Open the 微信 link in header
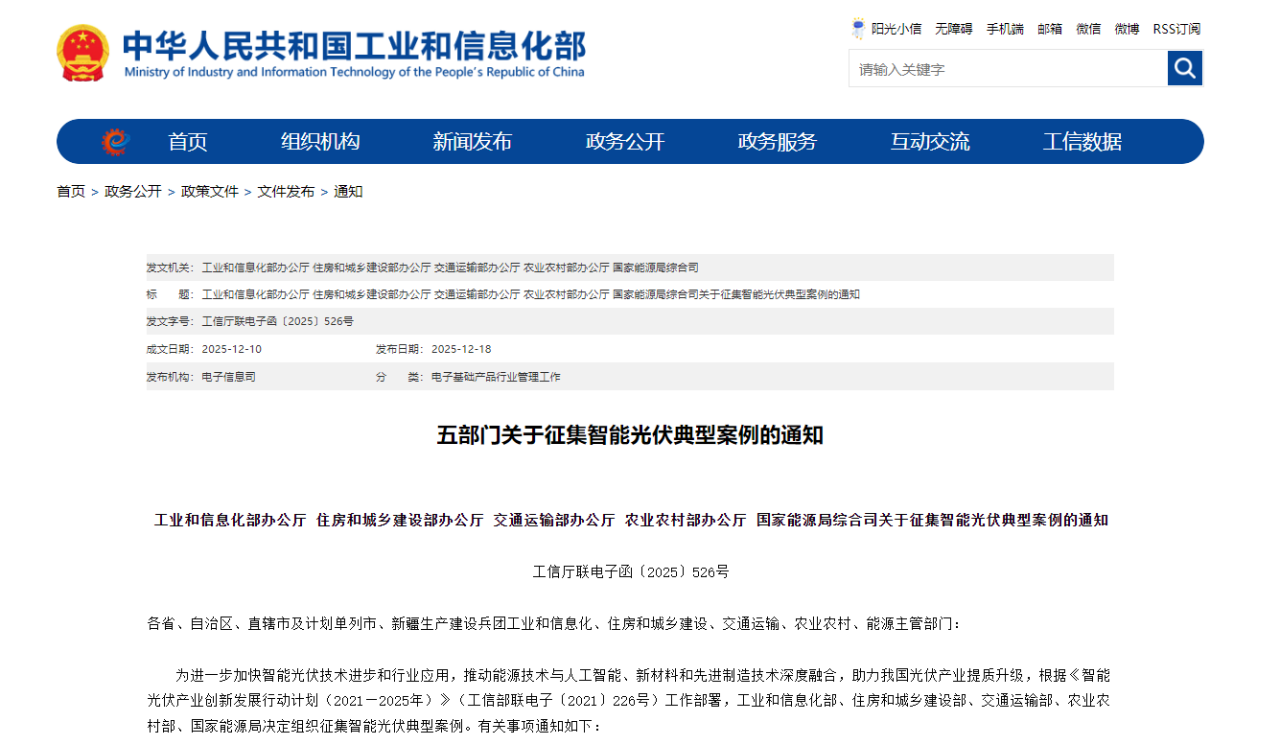 pos(1088,29)
